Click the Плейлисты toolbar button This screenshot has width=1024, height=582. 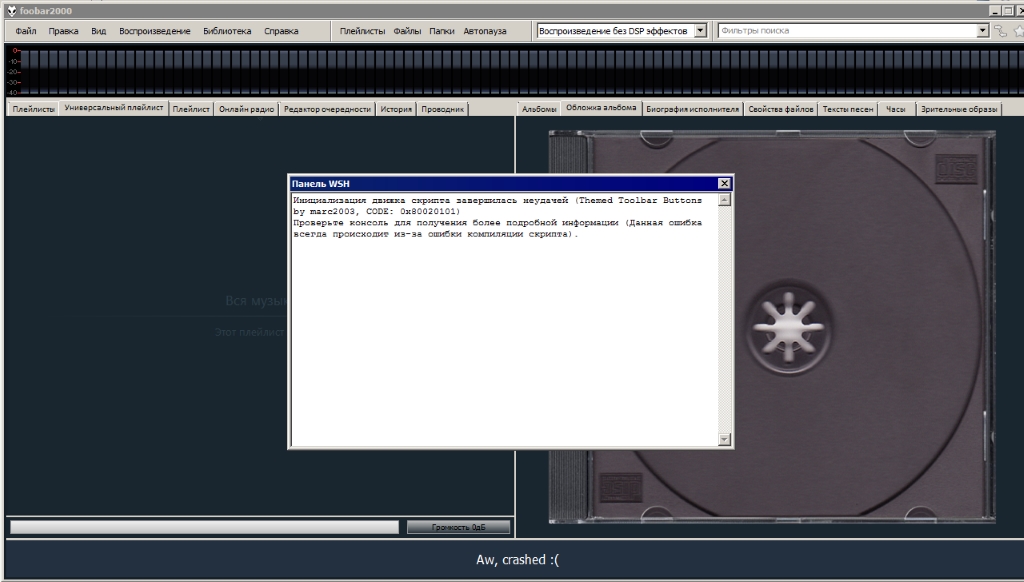(x=362, y=31)
